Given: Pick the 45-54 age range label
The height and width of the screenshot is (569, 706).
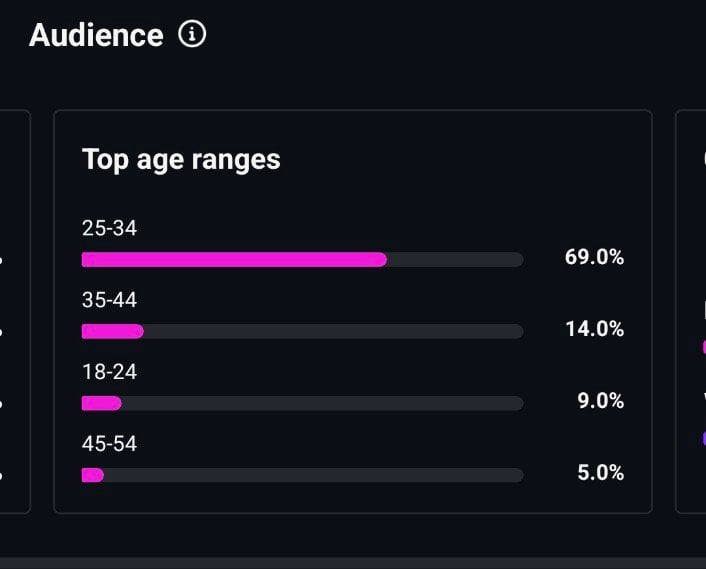Looking at the screenshot, I should (x=109, y=444).
